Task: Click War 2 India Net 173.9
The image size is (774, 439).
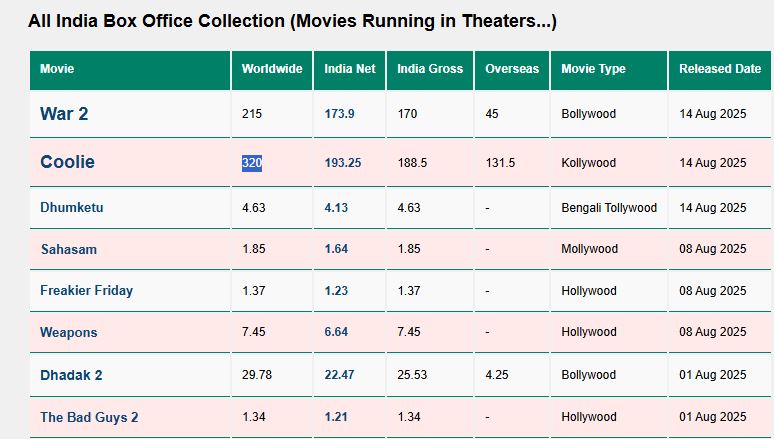Action: (339, 114)
